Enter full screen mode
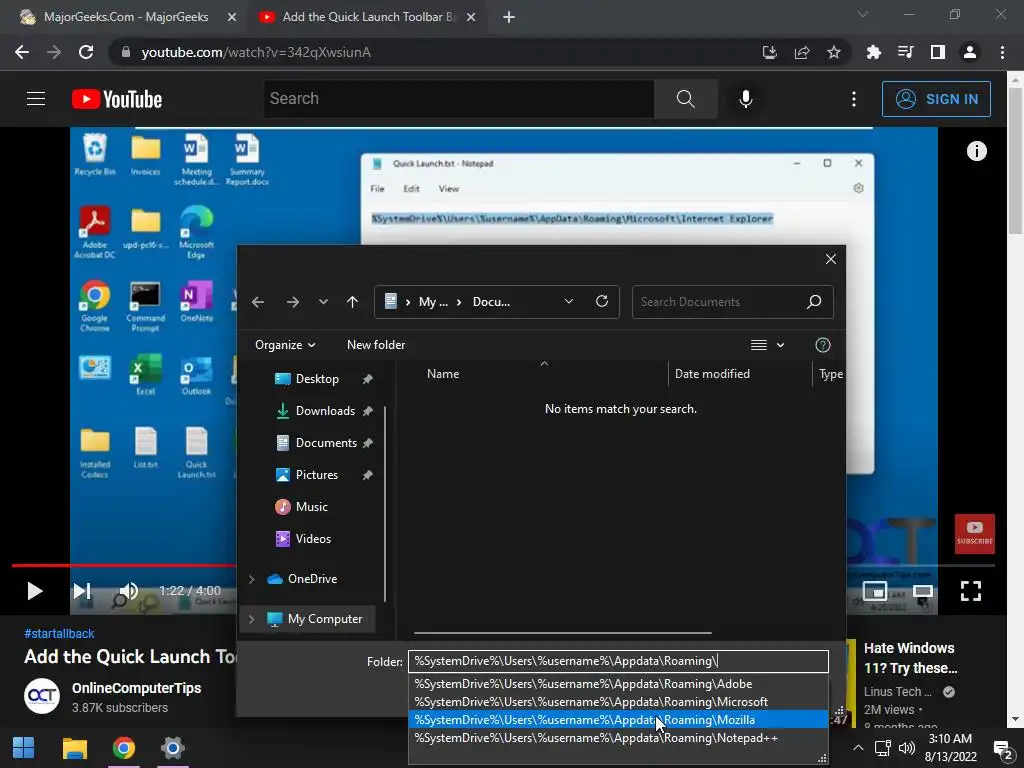The width and height of the screenshot is (1024, 768). coord(970,591)
